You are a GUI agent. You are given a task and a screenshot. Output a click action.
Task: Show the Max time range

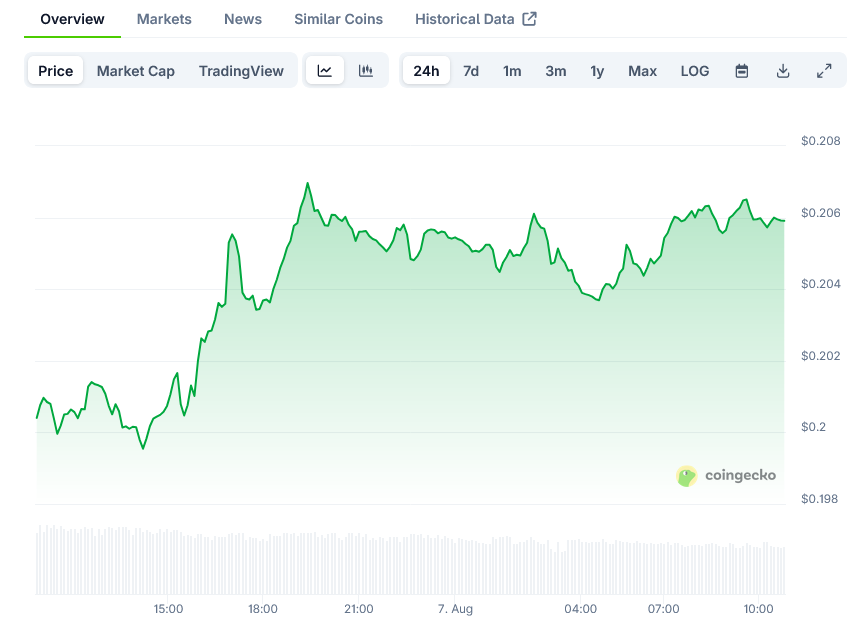coord(642,71)
